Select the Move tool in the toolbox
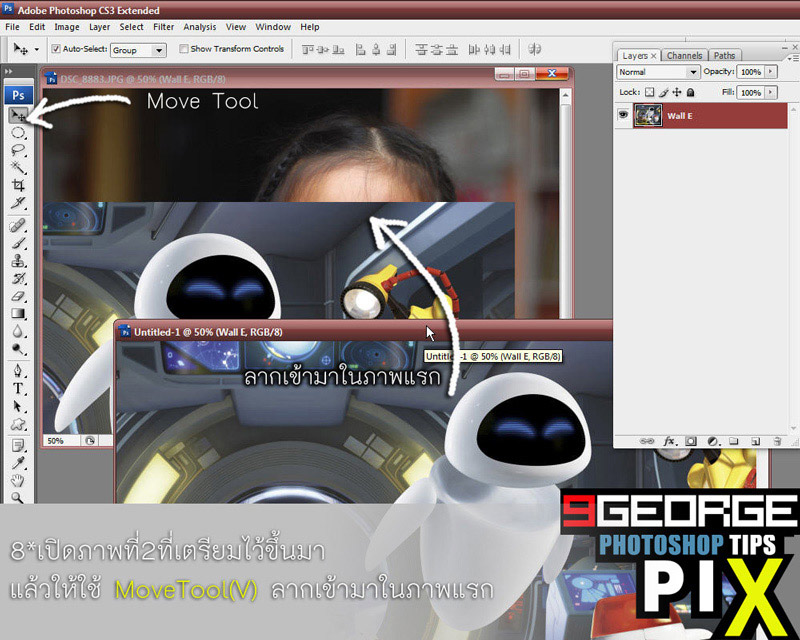The width and height of the screenshot is (800, 640). coord(19,115)
